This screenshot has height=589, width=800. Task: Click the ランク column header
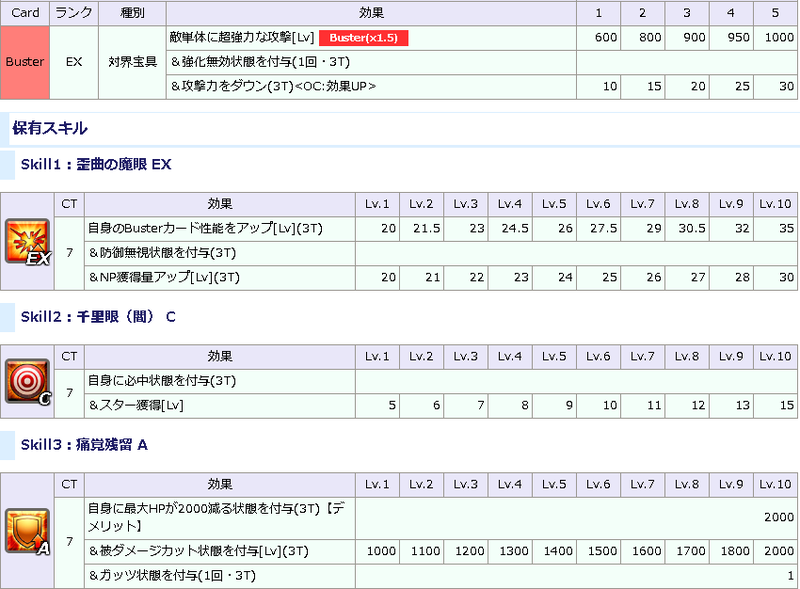coord(74,13)
